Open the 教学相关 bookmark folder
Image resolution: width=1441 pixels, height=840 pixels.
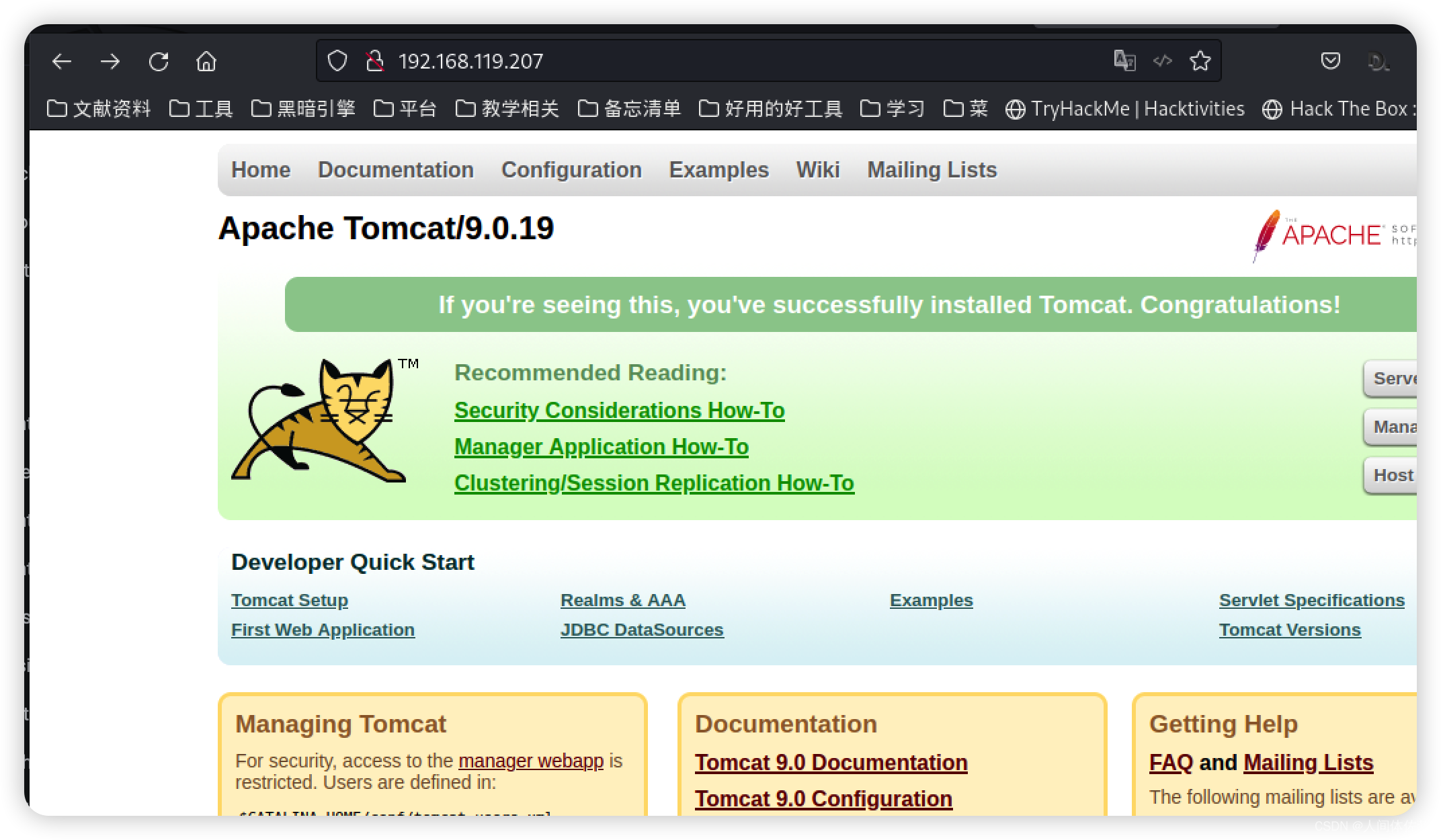click(x=507, y=108)
